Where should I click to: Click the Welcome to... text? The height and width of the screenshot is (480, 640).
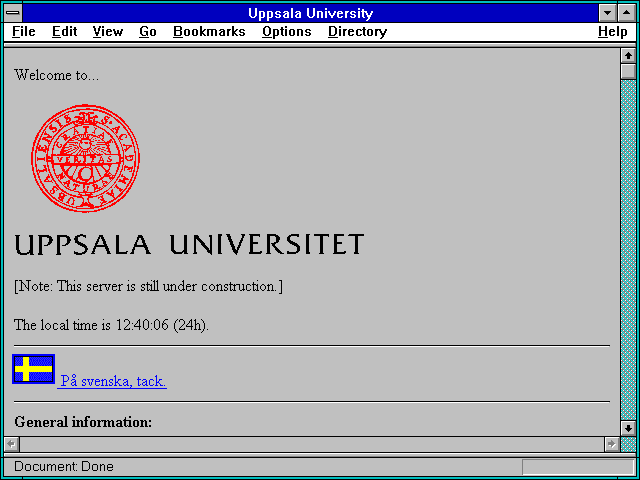56,75
